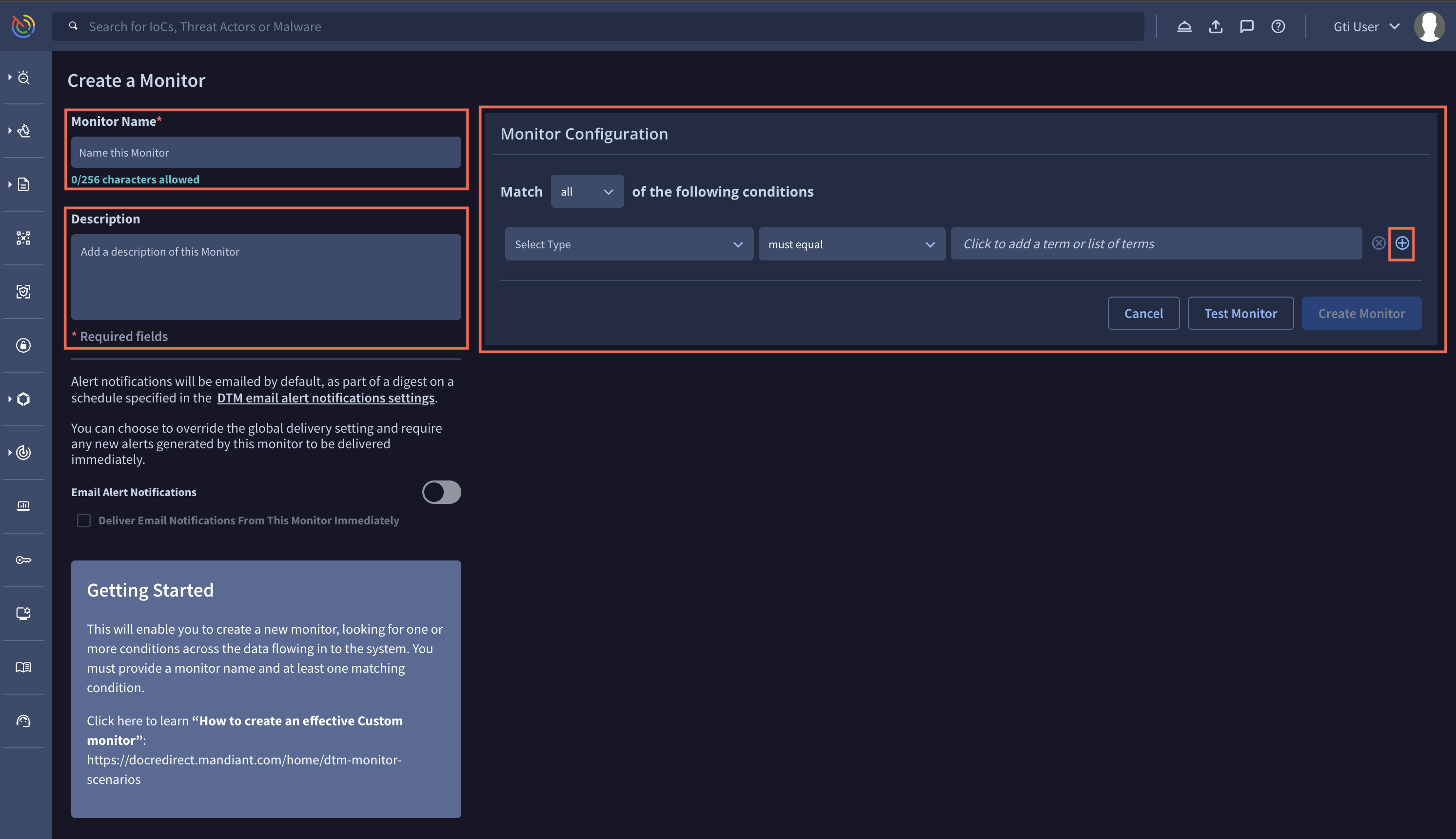The image size is (1456, 839).
Task: Open the shield scan sidebar icon
Action: tap(23, 292)
